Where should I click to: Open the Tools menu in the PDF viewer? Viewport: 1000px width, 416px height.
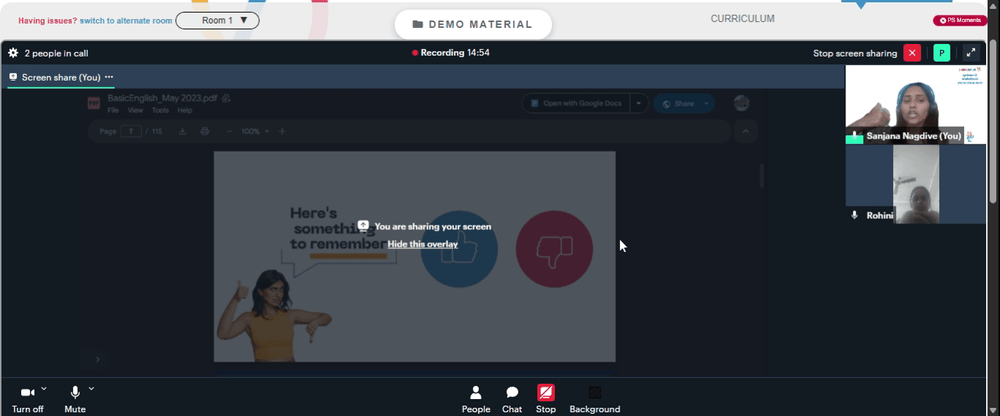[160, 110]
